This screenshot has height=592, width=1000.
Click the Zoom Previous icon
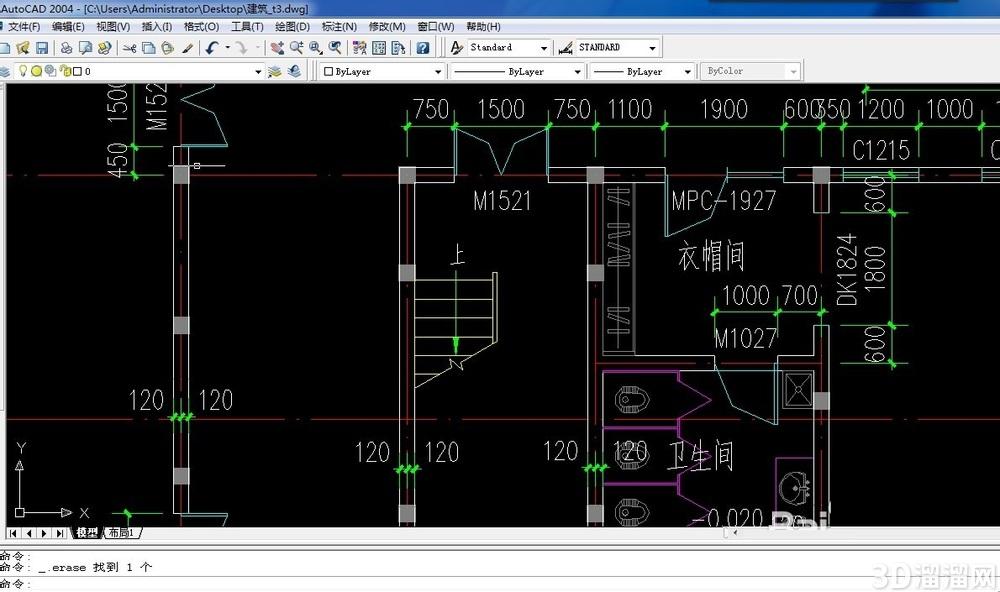tap(335, 48)
